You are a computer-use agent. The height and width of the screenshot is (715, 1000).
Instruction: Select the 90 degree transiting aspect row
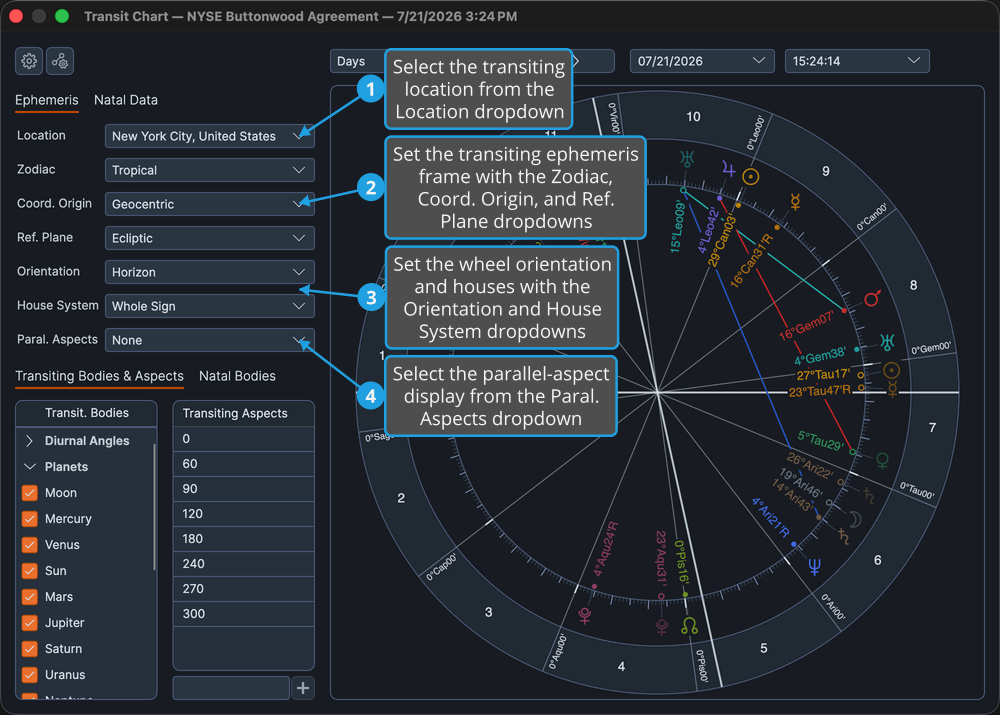pos(244,489)
